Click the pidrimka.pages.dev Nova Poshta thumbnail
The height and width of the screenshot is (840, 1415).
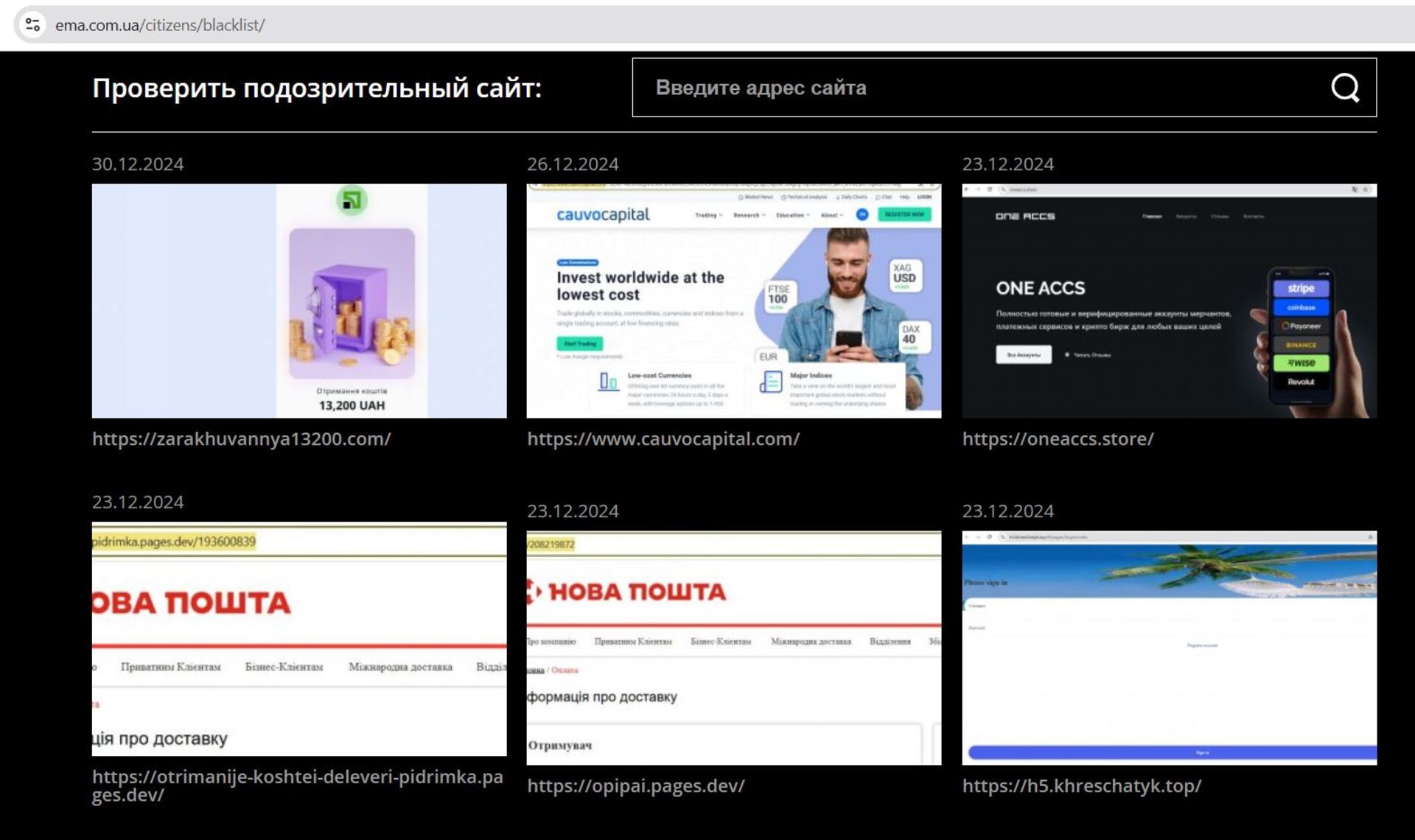coord(299,639)
